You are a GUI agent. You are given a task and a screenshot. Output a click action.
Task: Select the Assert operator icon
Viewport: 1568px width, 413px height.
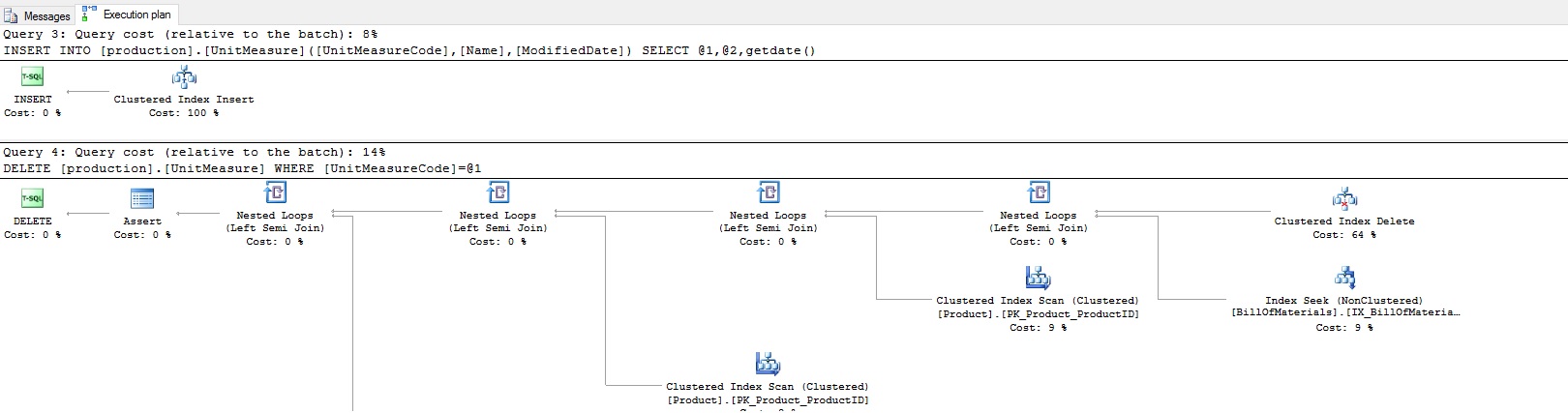tap(142, 198)
